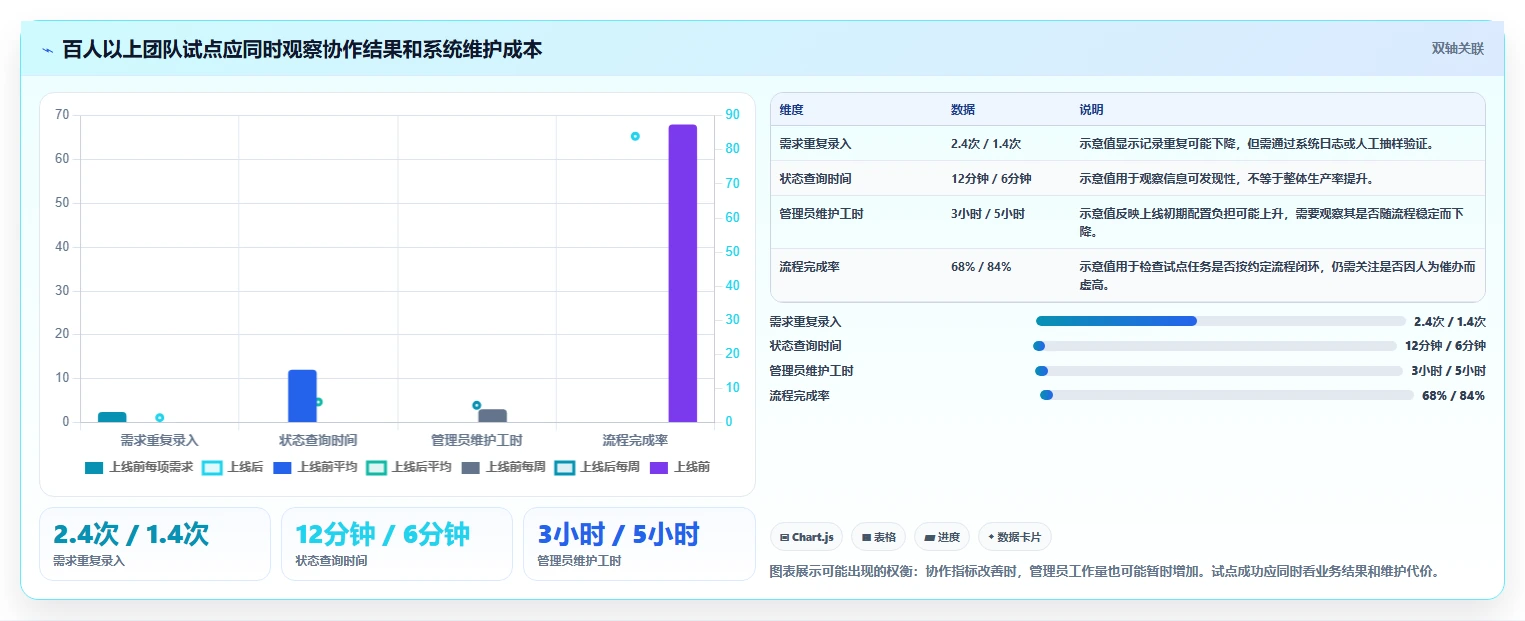Click the 数据 table column header
This screenshot has width=1525, height=621.
(963, 110)
